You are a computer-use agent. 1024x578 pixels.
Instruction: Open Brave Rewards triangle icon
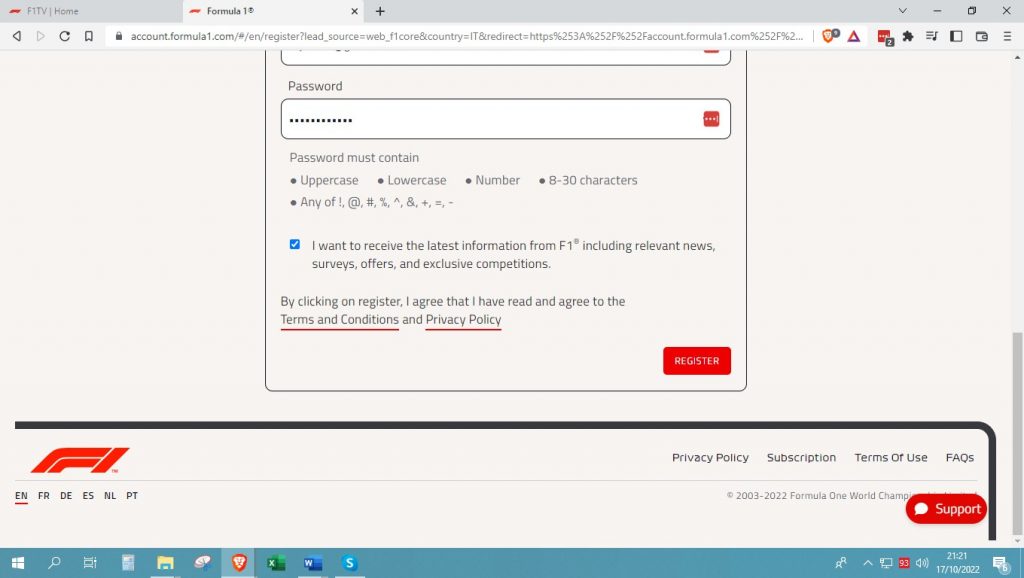click(x=853, y=35)
